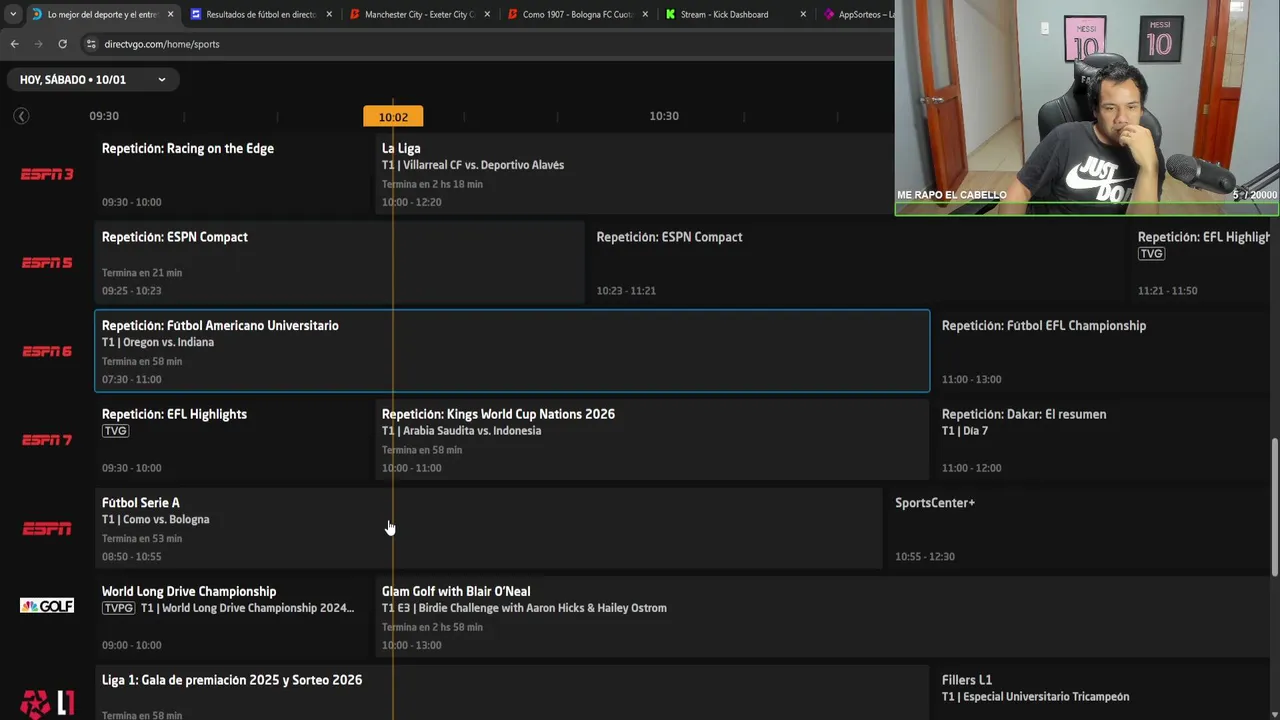Go back in guide with left arrow
Viewport: 1280px width, 720px height.
(x=21, y=116)
